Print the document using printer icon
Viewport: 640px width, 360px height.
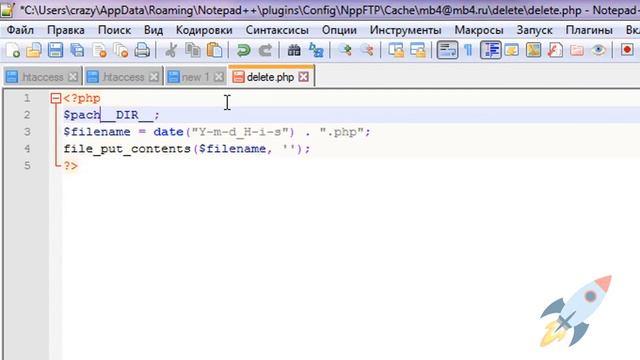(x=142, y=50)
